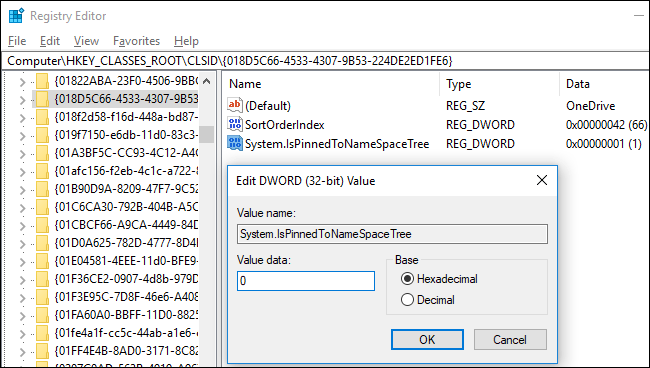Select the Decimal base option
The height and width of the screenshot is (368, 650).
[x=407, y=300]
